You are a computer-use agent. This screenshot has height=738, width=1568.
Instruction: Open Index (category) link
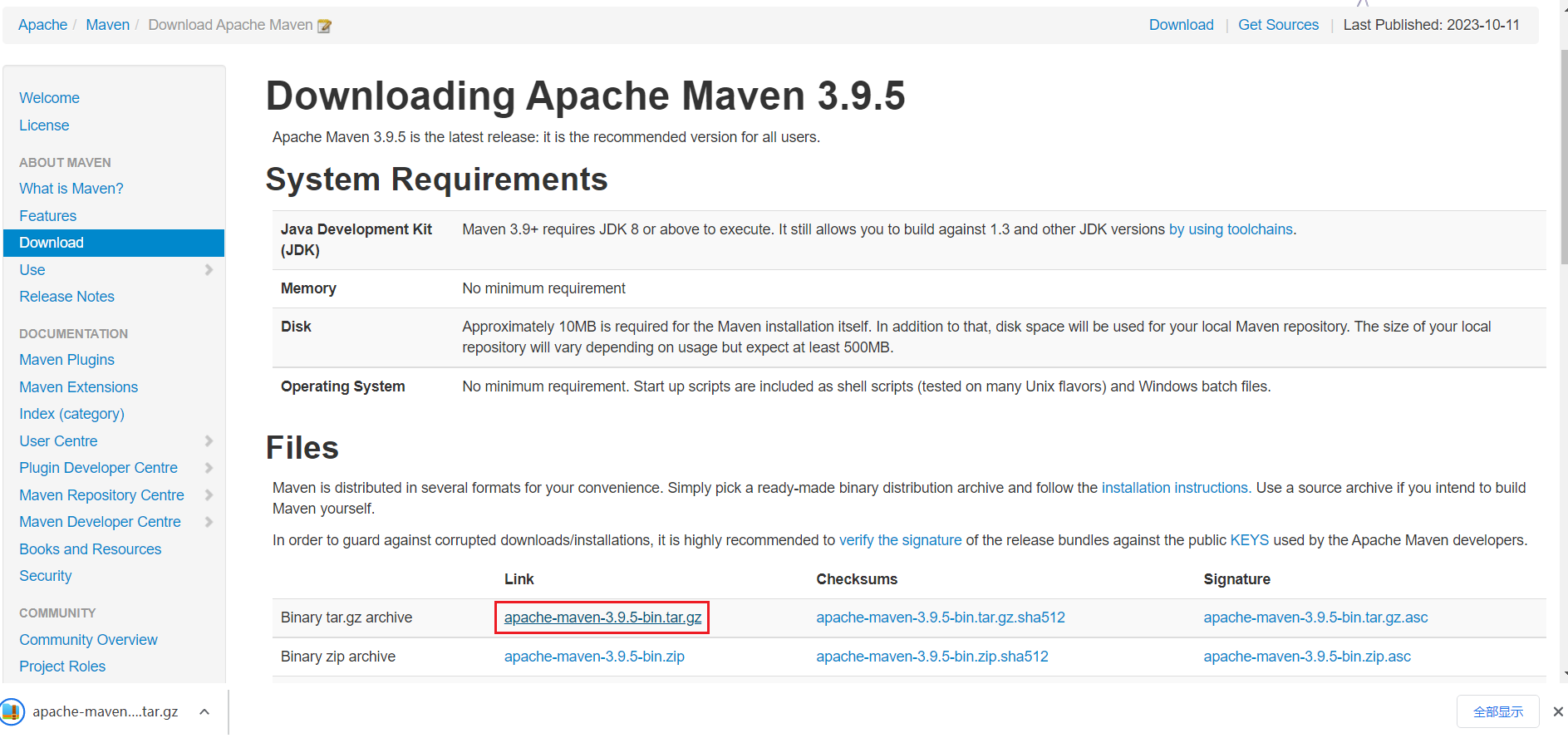(x=71, y=414)
